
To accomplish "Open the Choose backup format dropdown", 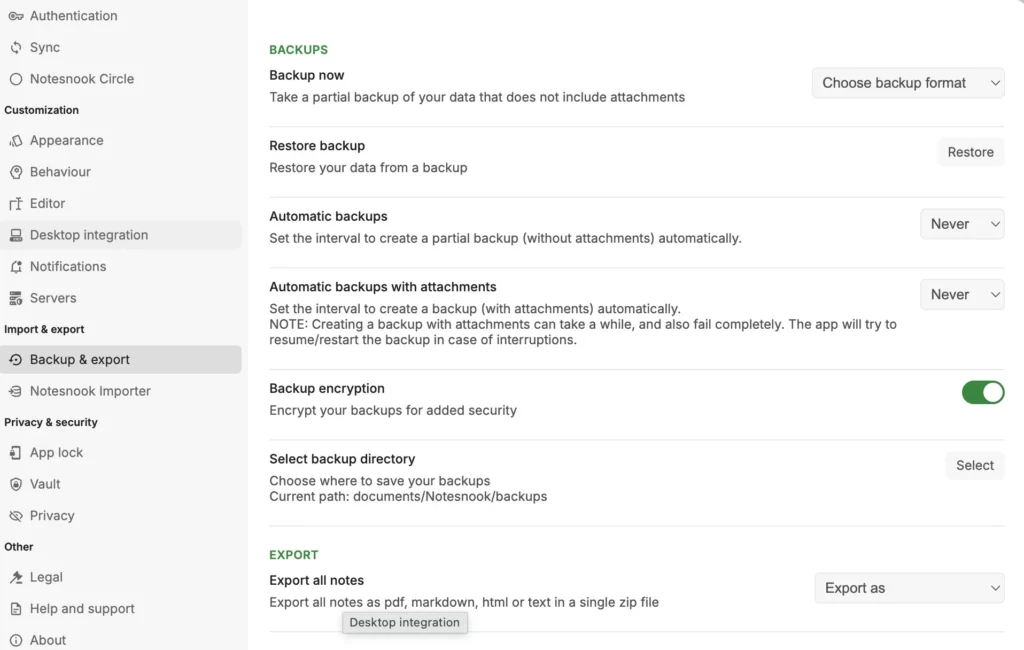I will (908, 83).
